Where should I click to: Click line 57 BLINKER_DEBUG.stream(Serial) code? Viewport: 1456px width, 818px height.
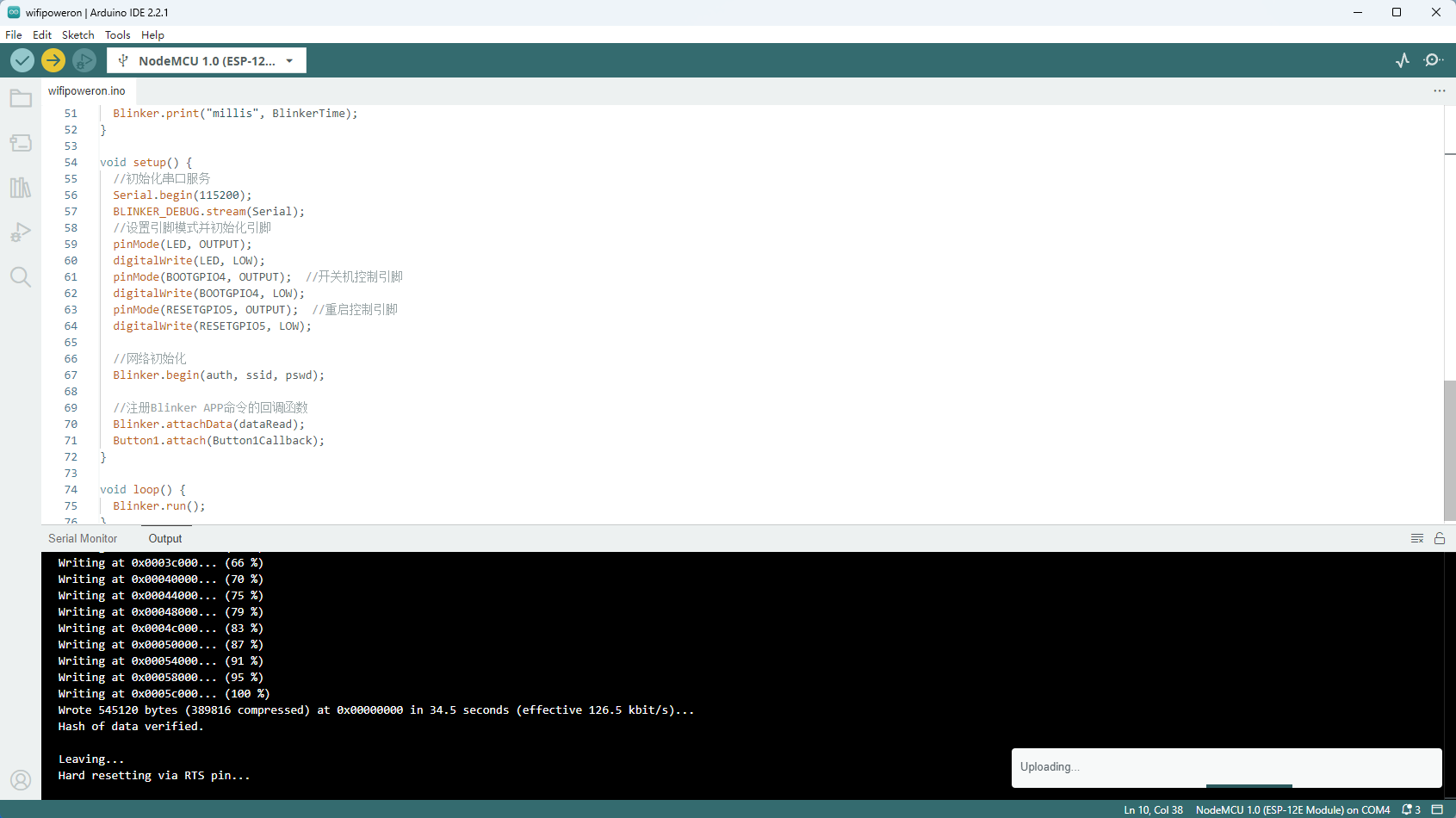pyautogui.click(x=208, y=212)
